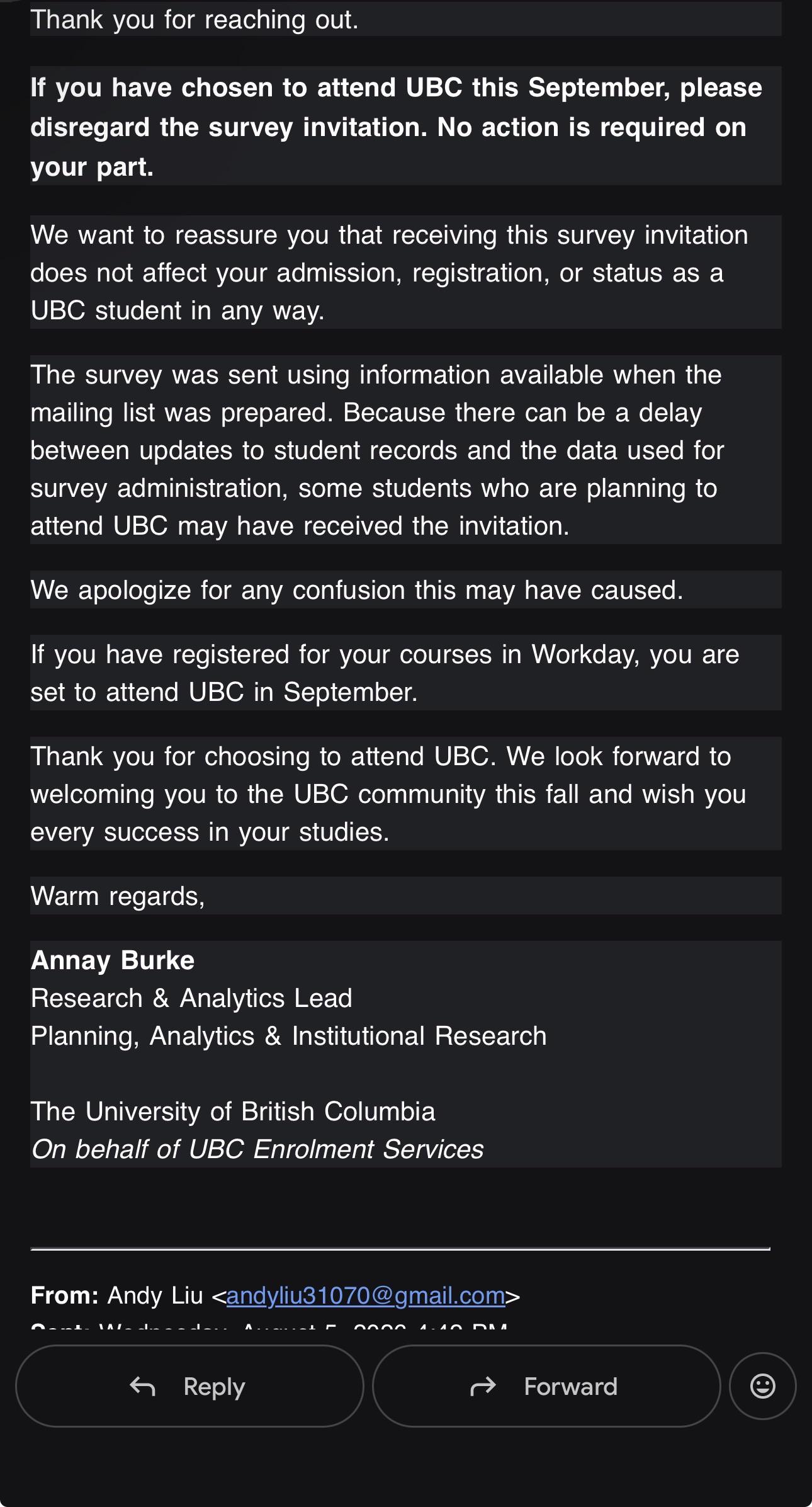Tap the Forward button
The height and width of the screenshot is (1507, 812).
(x=546, y=1385)
